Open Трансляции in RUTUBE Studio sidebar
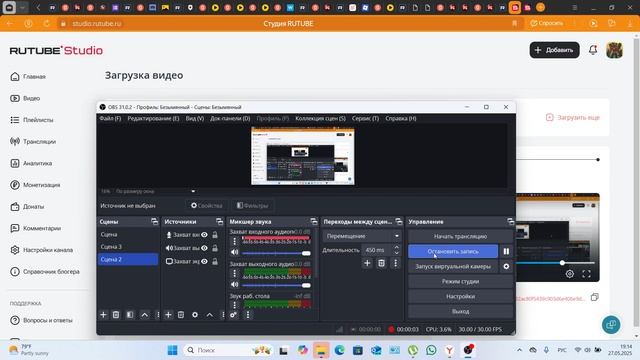640x360 pixels. point(40,142)
